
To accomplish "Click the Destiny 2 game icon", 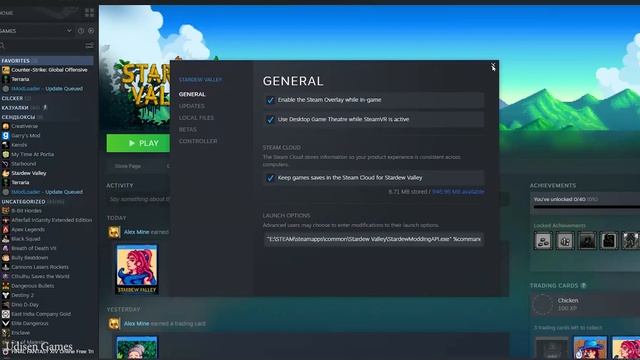I will pyautogui.click(x=6, y=295).
